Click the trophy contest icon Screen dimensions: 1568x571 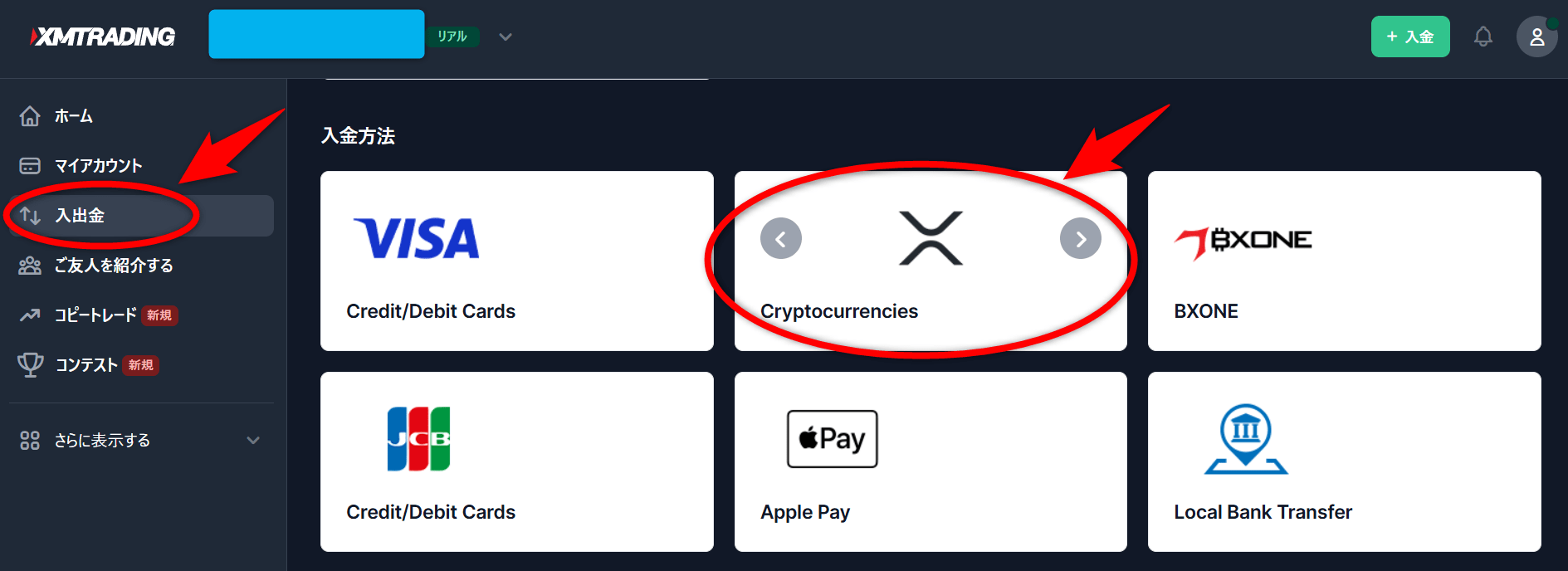30,364
